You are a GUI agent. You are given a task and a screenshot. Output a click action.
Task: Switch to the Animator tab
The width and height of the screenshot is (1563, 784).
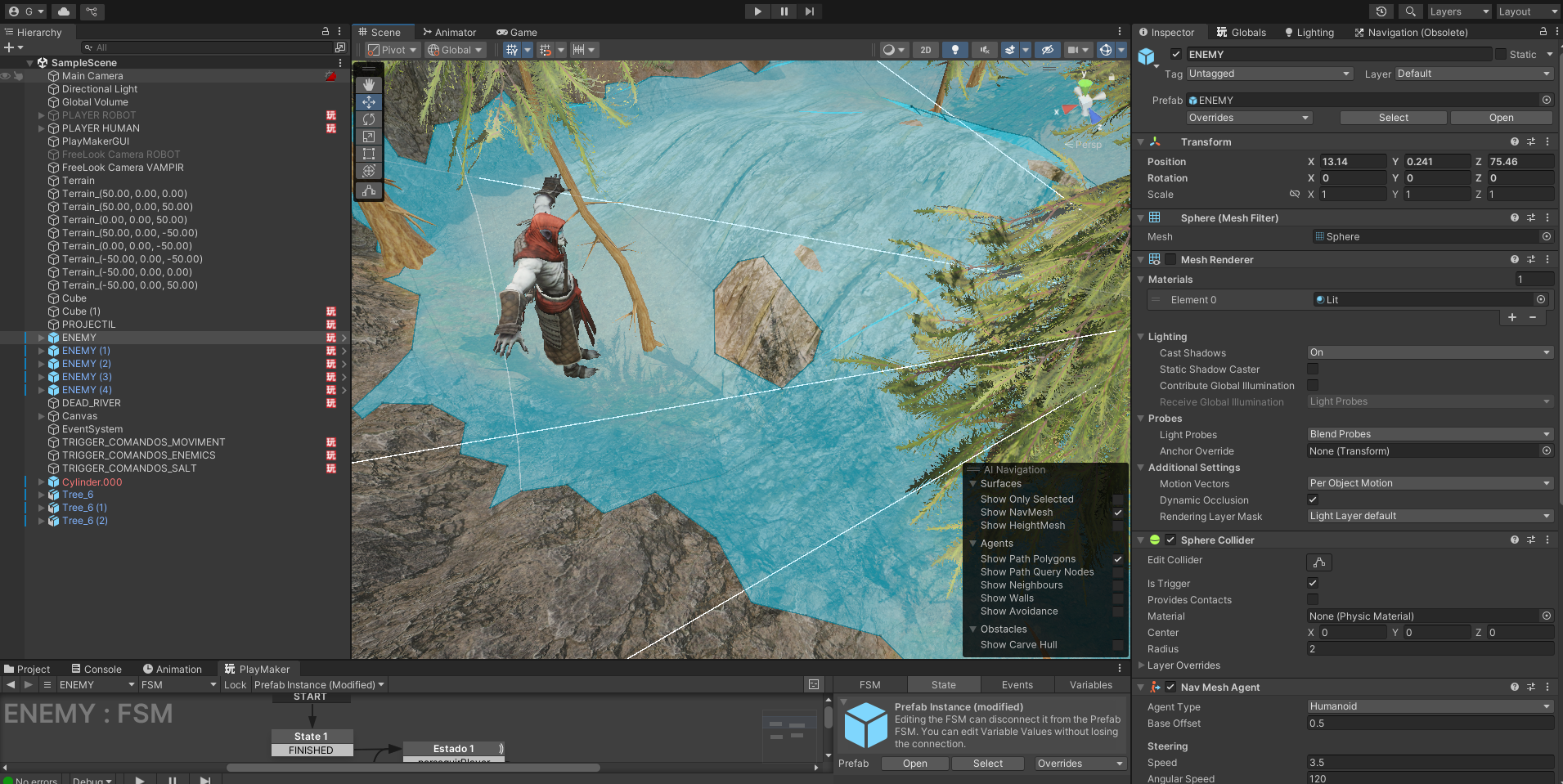click(x=449, y=33)
